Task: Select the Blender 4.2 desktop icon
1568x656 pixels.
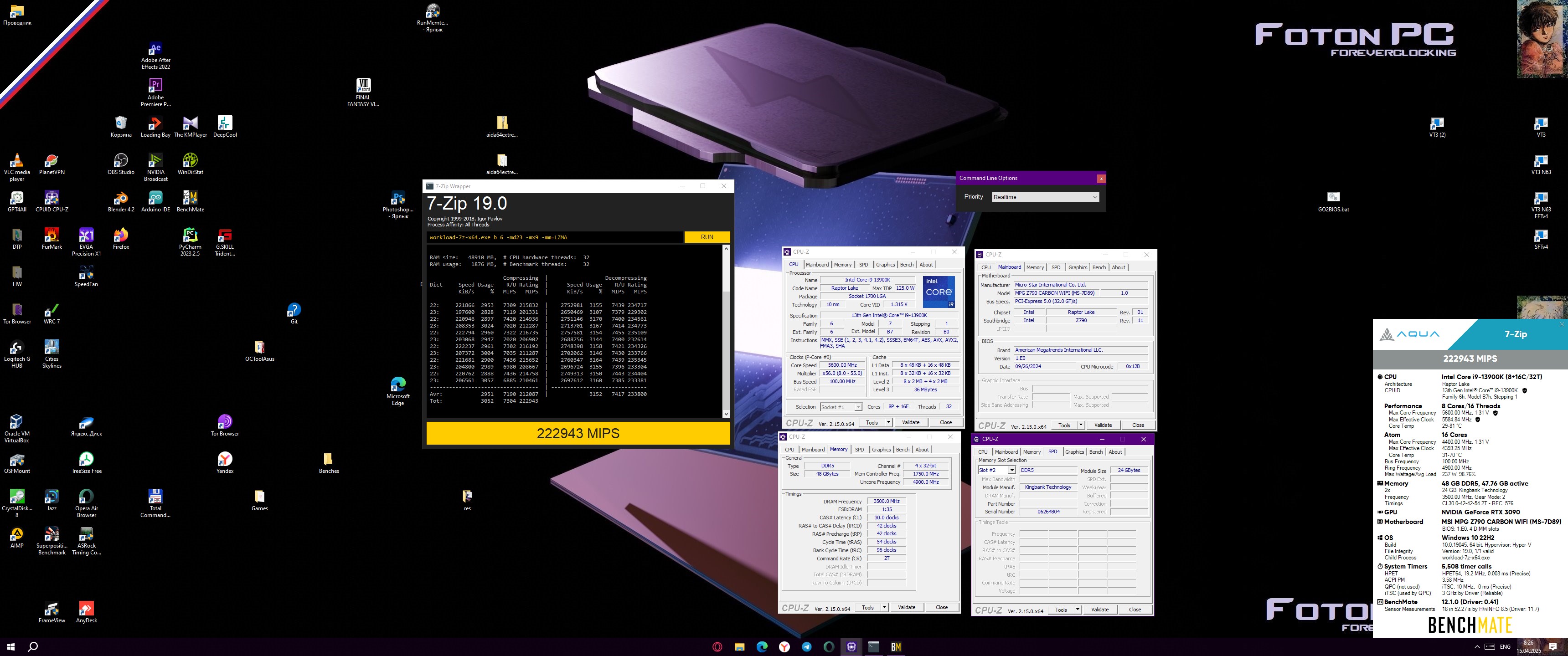Action: tap(121, 201)
